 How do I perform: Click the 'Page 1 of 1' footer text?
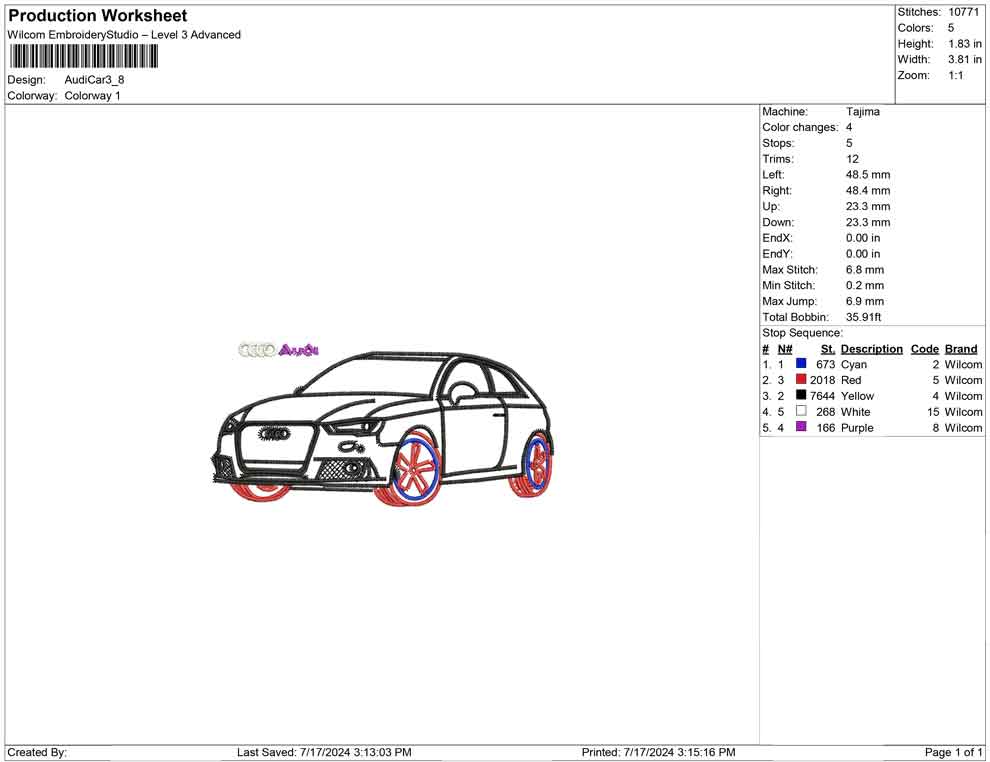[953, 753]
